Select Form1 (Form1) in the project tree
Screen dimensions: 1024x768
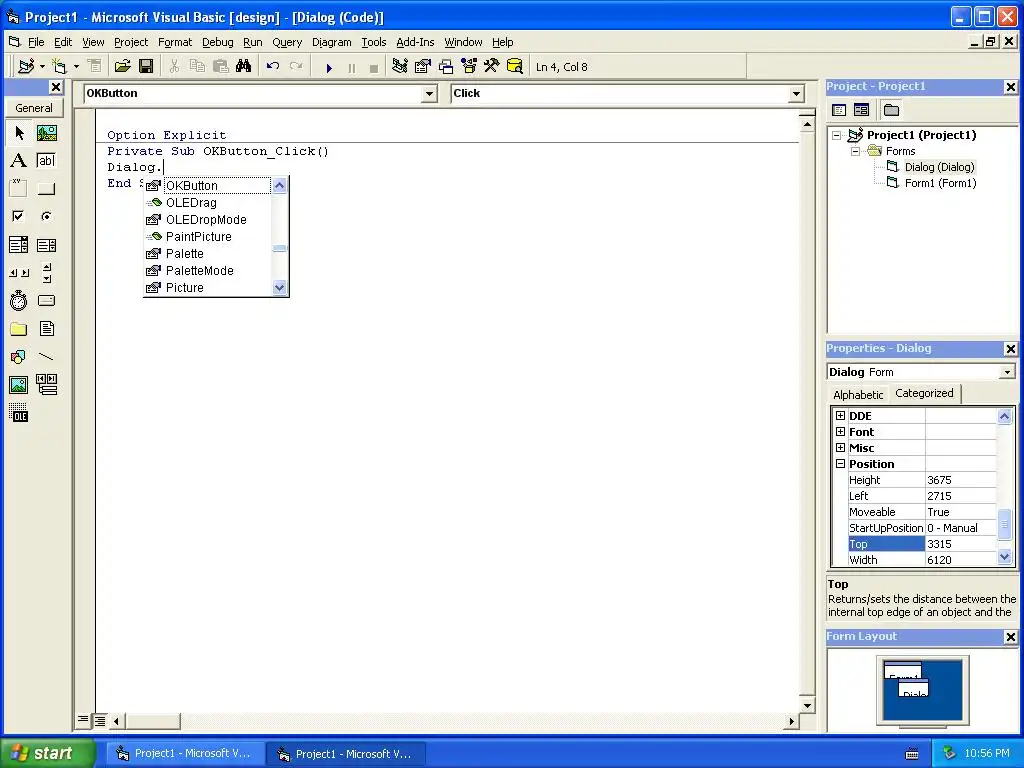click(940, 184)
